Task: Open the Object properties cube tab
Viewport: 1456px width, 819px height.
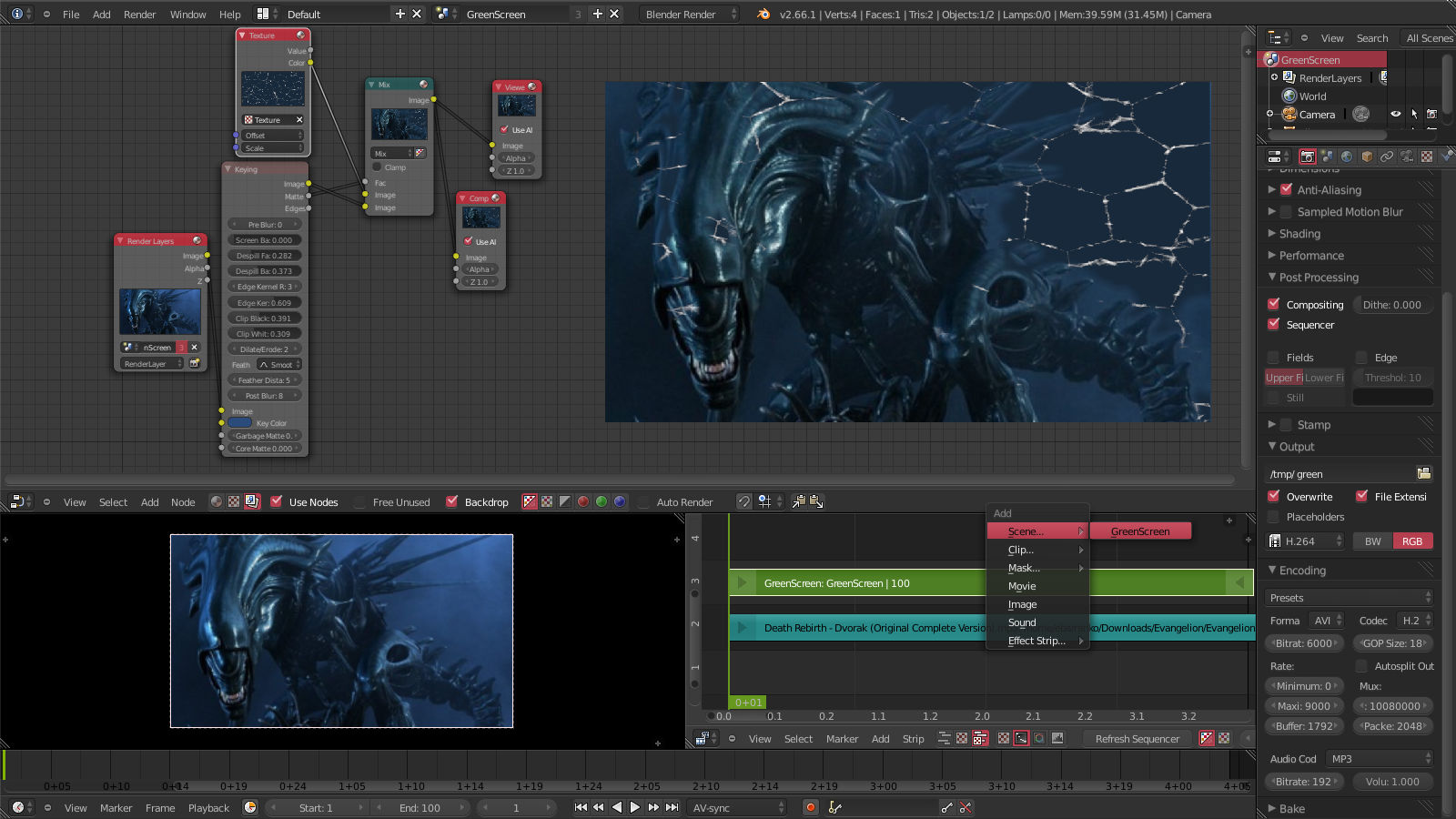Action: click(x=1367, y=157)
